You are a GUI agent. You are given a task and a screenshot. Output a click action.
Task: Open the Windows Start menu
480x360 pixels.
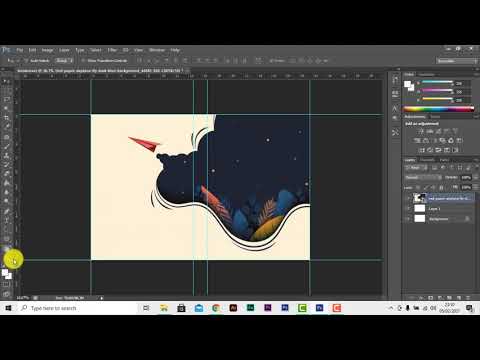coord(8,308)
